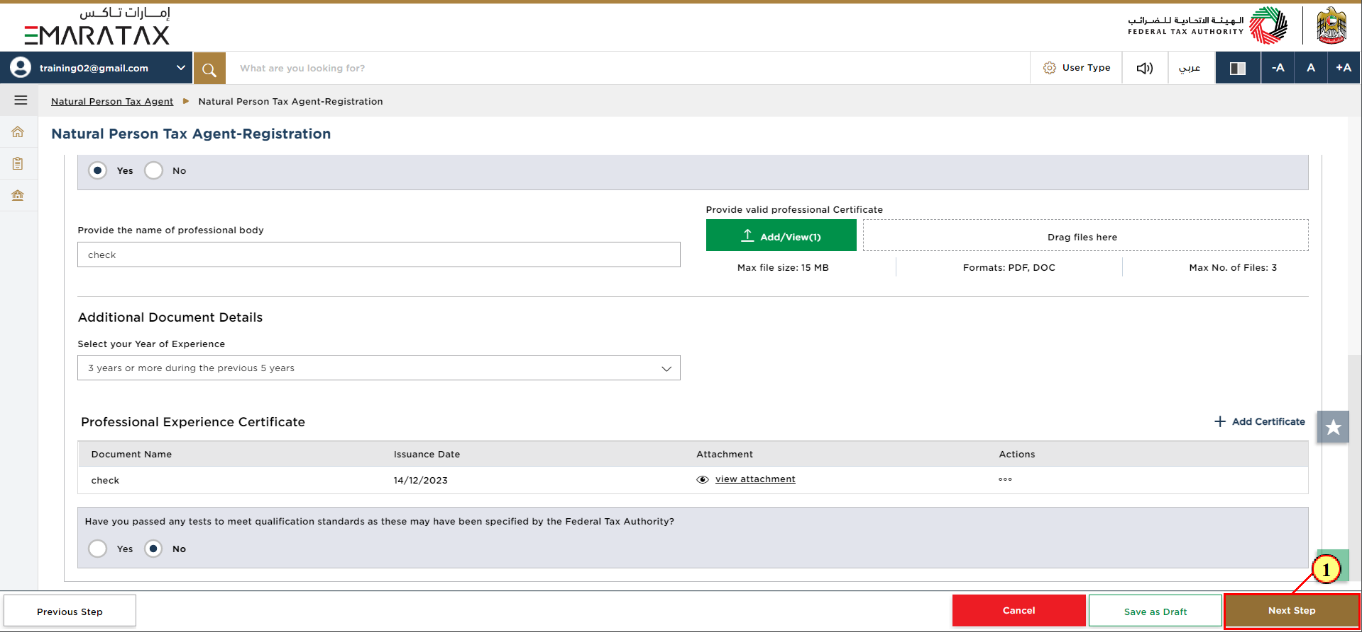Click the 'Drag files here' drop area
Image resolution: width=1366 pixels, height=637 pixels.
pyautogui.click(x=1085, y=236)
